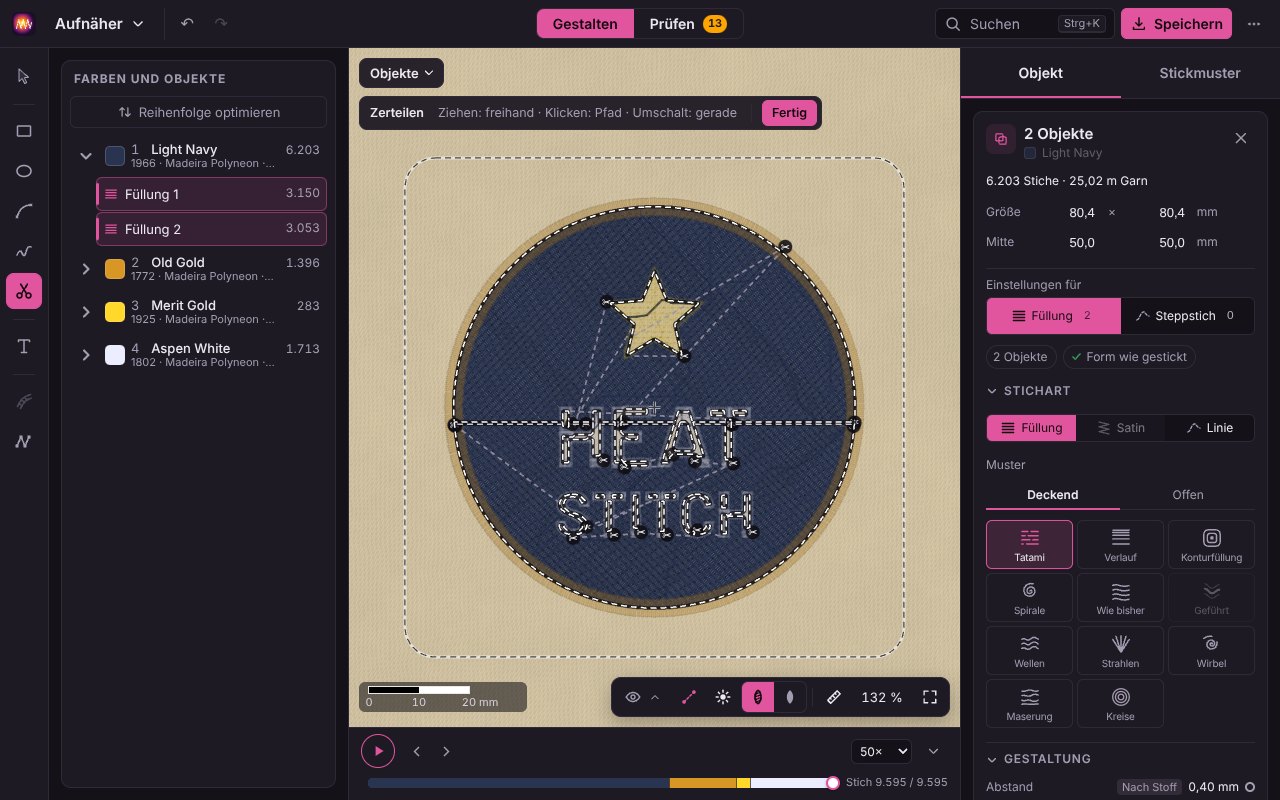Image resolution: width=1280 pixels, height=800 pixels.
Task: Click the scissors split tool
Action: point(24,291)
